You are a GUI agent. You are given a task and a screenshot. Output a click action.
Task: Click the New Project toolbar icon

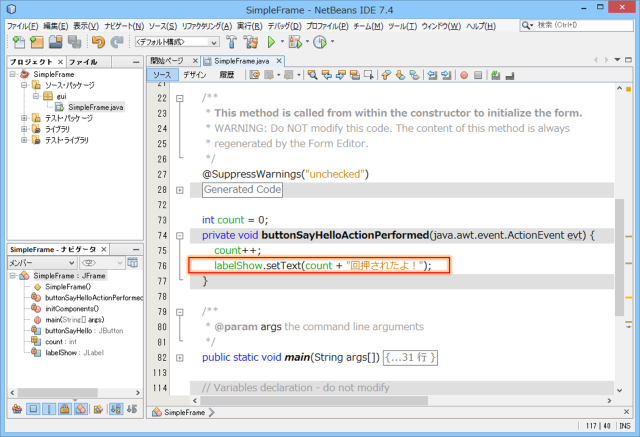[37, 42]
